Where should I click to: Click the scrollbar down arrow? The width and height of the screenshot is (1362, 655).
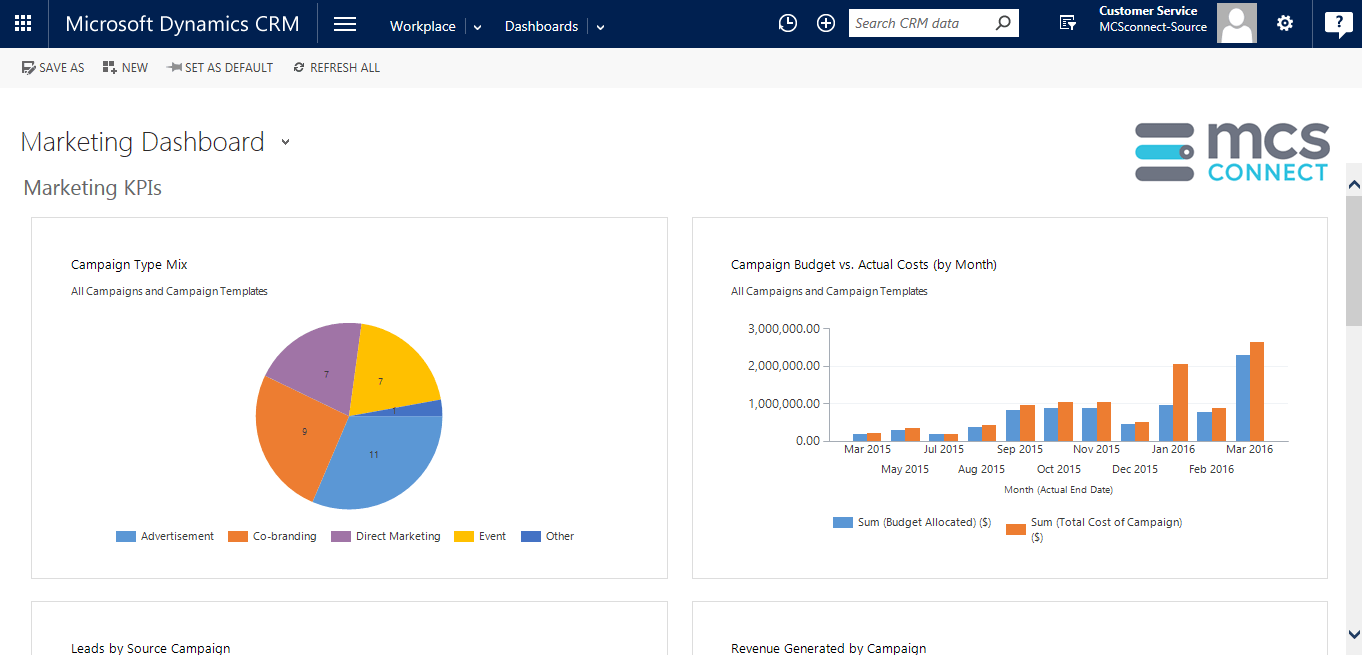click(x=1354, y=634)
